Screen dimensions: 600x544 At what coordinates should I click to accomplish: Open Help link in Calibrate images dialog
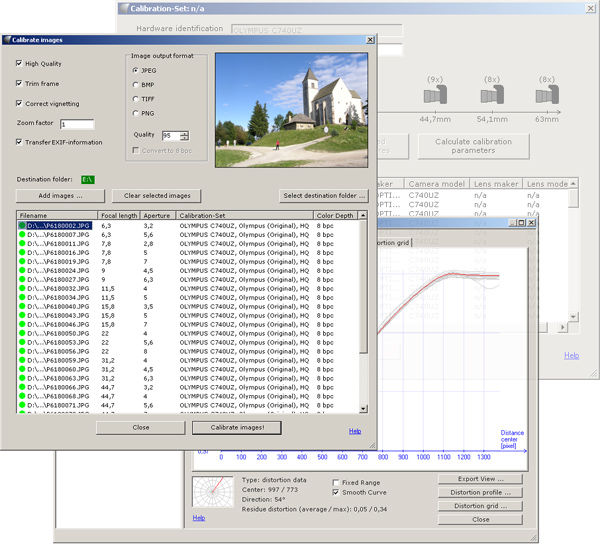click(x=355, y=431)
